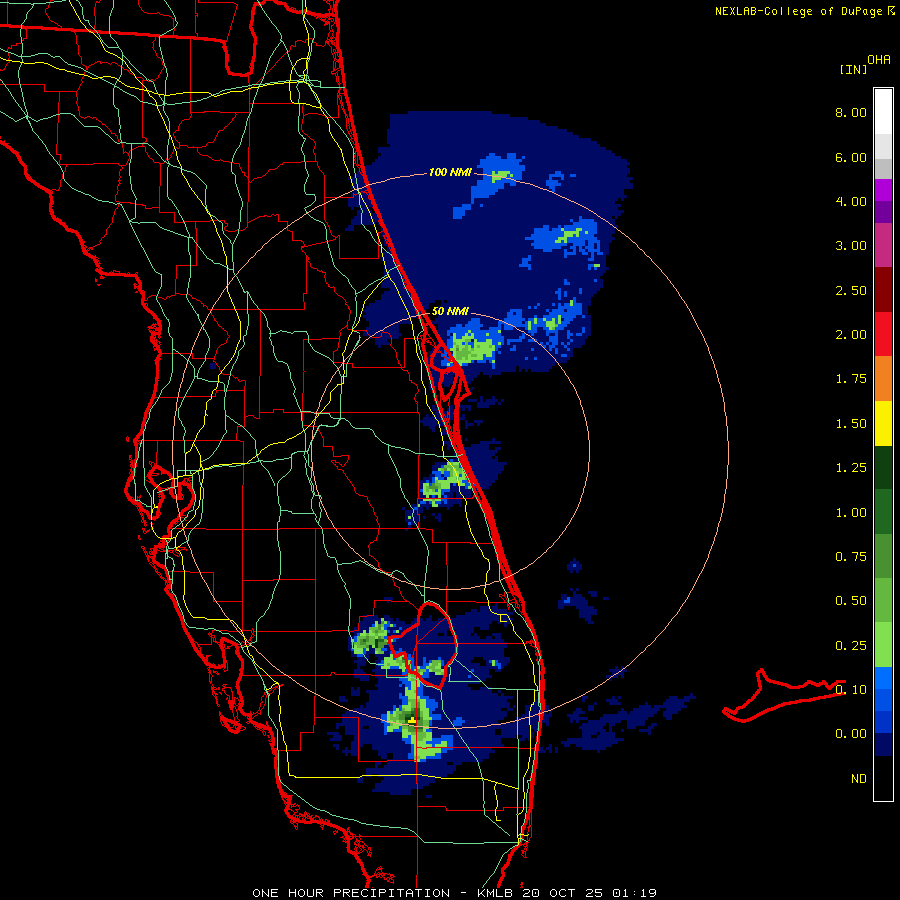Viewport: 900px width, 900px height.
Task: Click the 0.25 legend value
Action: [x=851, y=646]
